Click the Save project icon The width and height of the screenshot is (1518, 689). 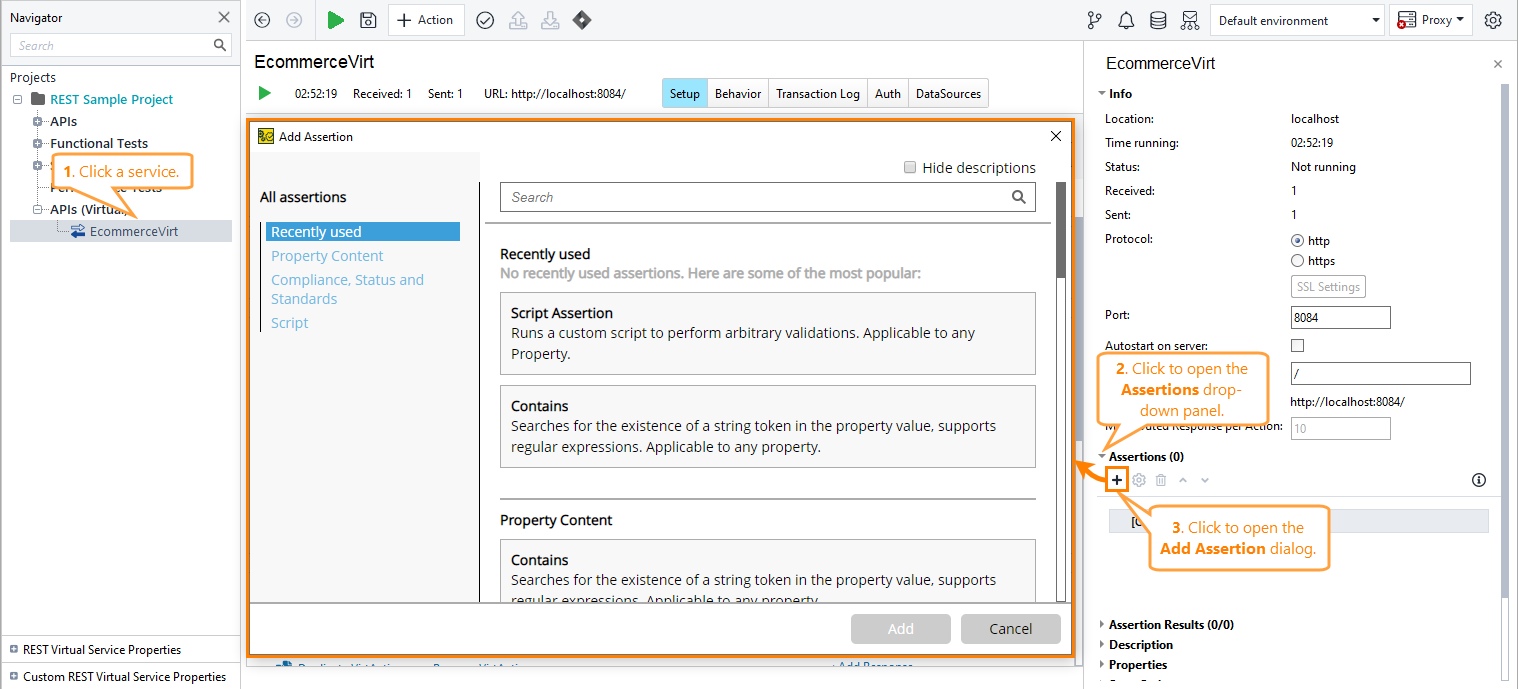pos(368,20)
